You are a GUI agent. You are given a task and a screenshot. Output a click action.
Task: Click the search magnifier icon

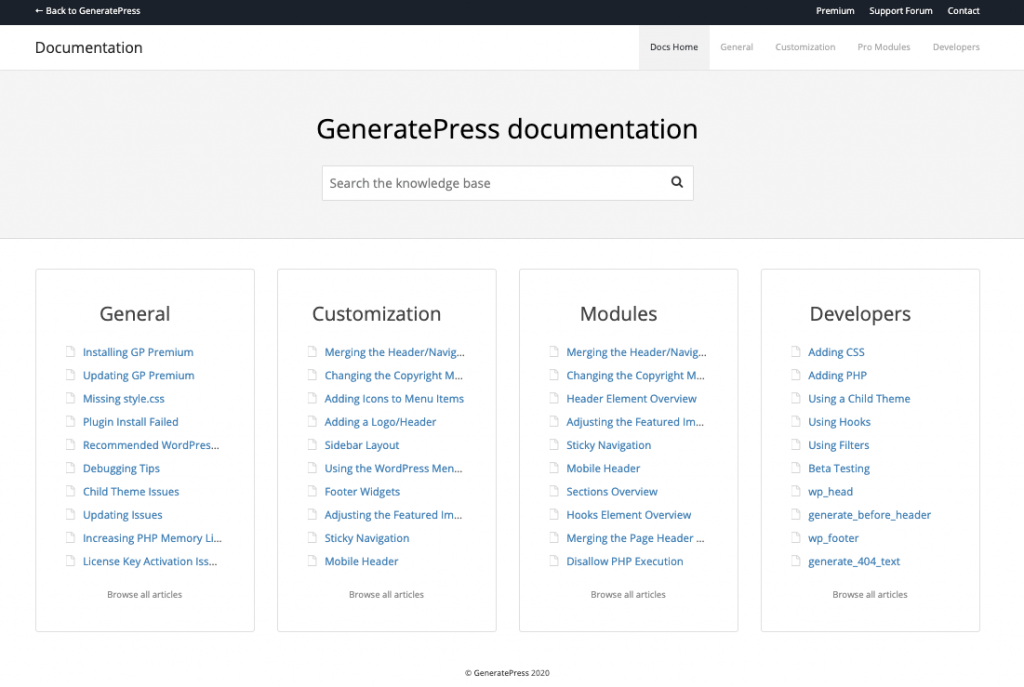pyautogui.click(x=677, y=182)
